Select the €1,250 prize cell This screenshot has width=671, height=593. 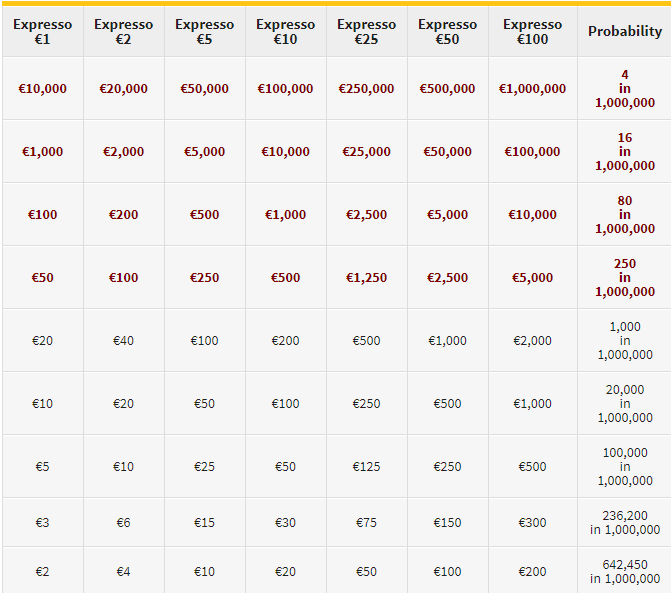366,278
